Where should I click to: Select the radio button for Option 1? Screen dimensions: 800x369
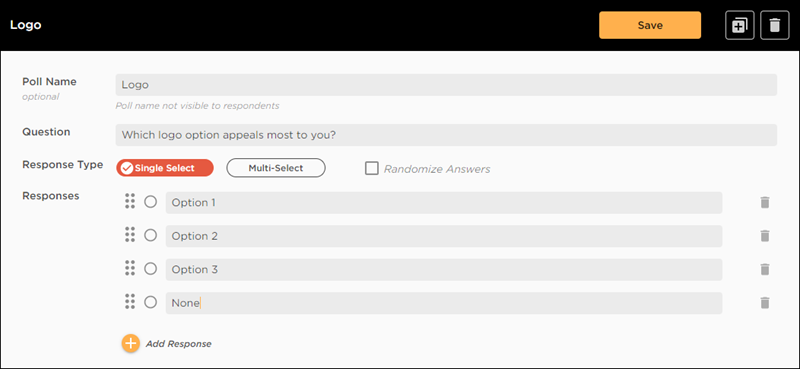pos(150,202)
